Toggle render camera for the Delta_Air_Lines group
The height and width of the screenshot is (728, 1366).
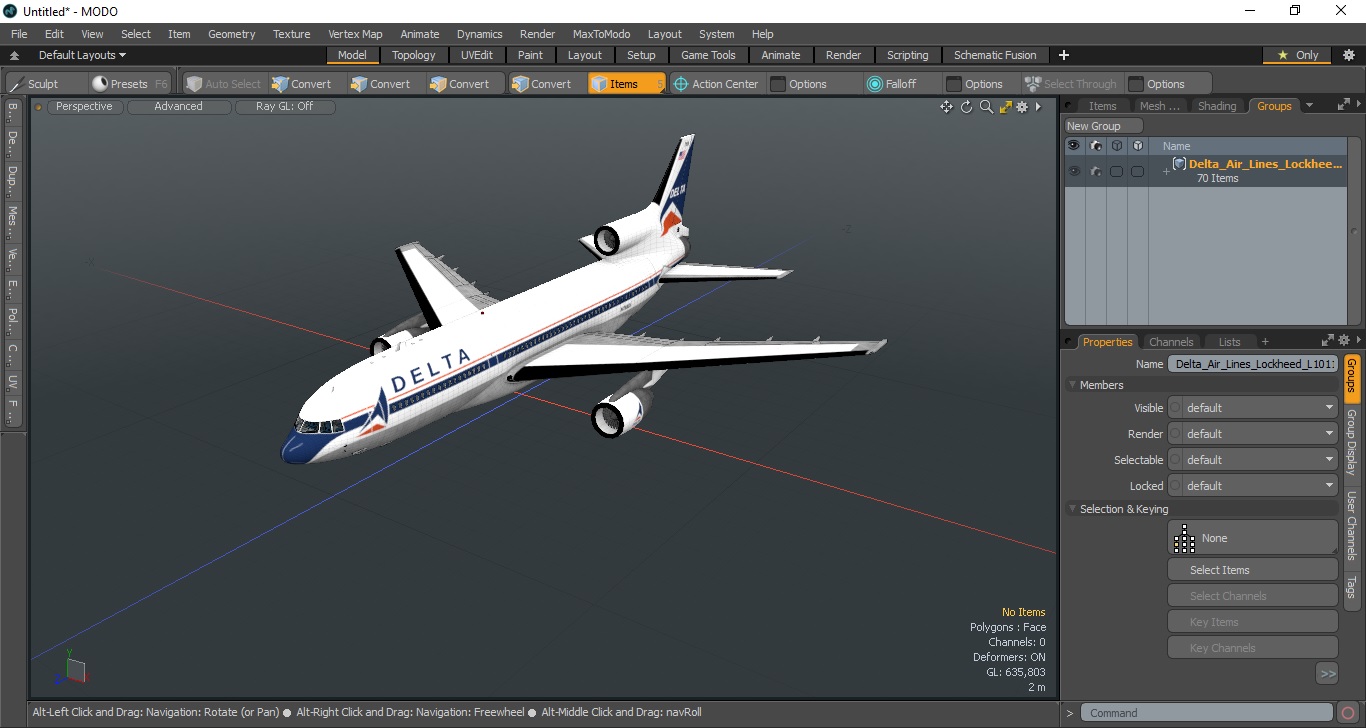pyautogui.click(x=1096, y=171)
